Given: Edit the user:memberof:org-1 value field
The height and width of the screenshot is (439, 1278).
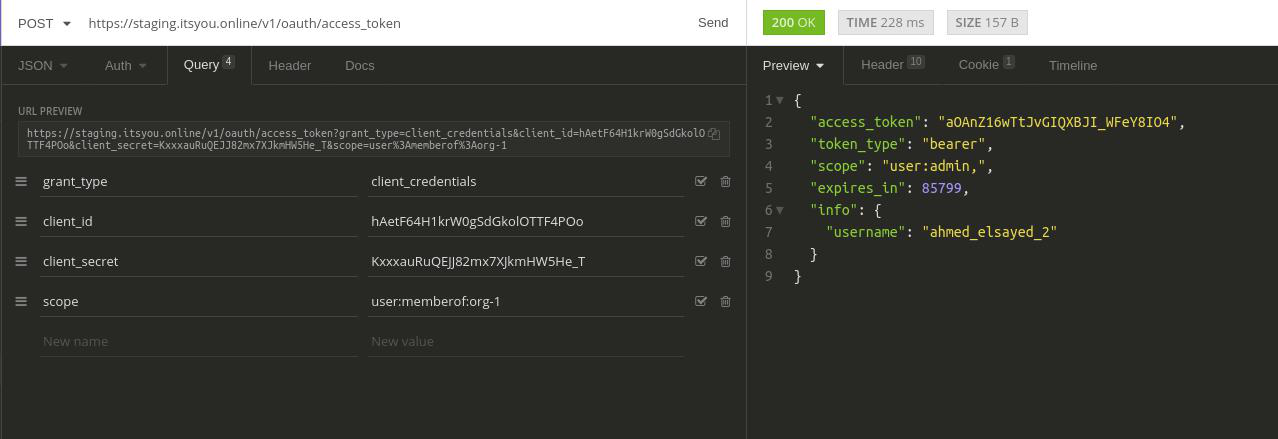Looking at the screenshot, I should coord(526,301).
